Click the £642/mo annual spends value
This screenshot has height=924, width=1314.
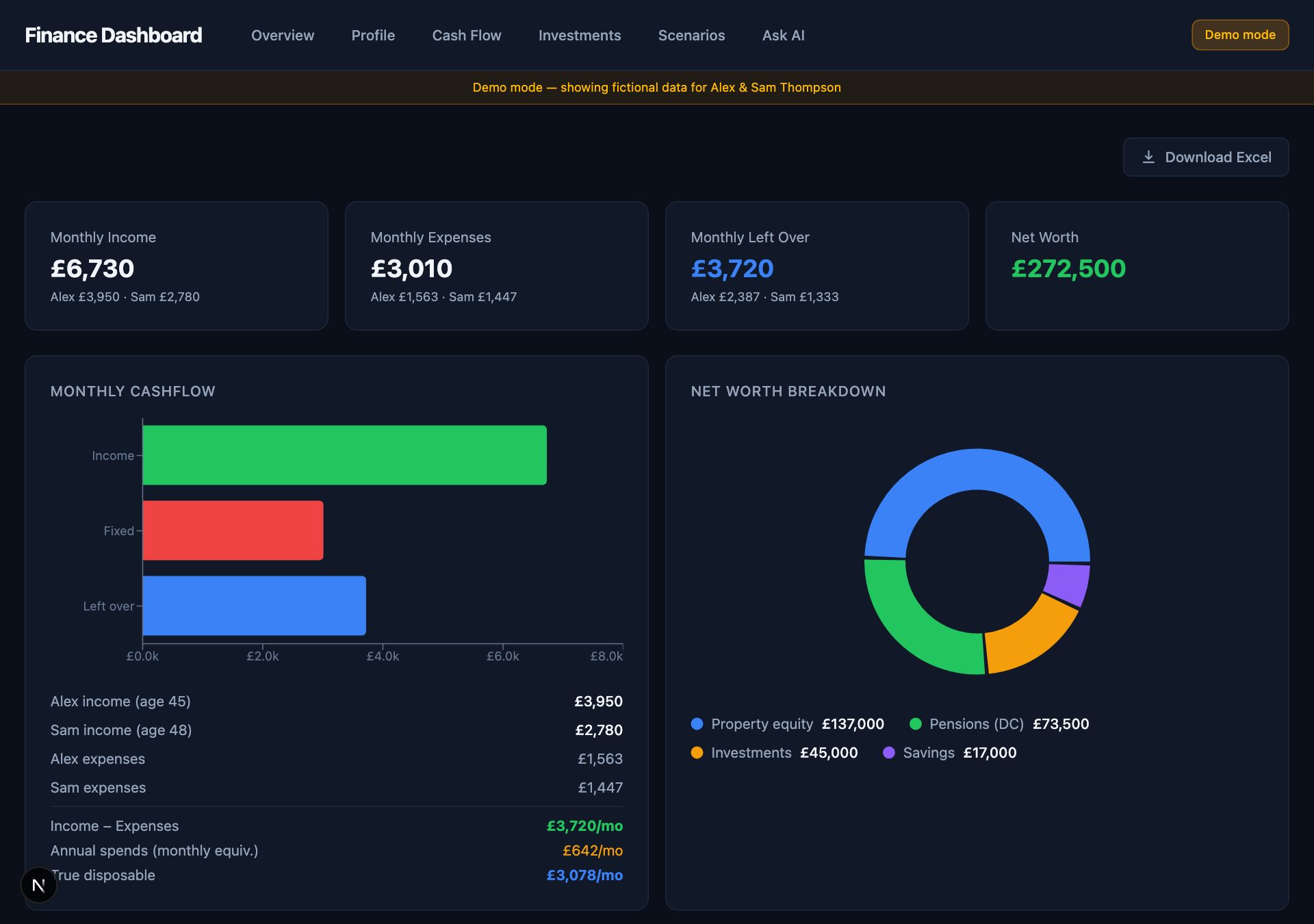(x=593, y=851)
